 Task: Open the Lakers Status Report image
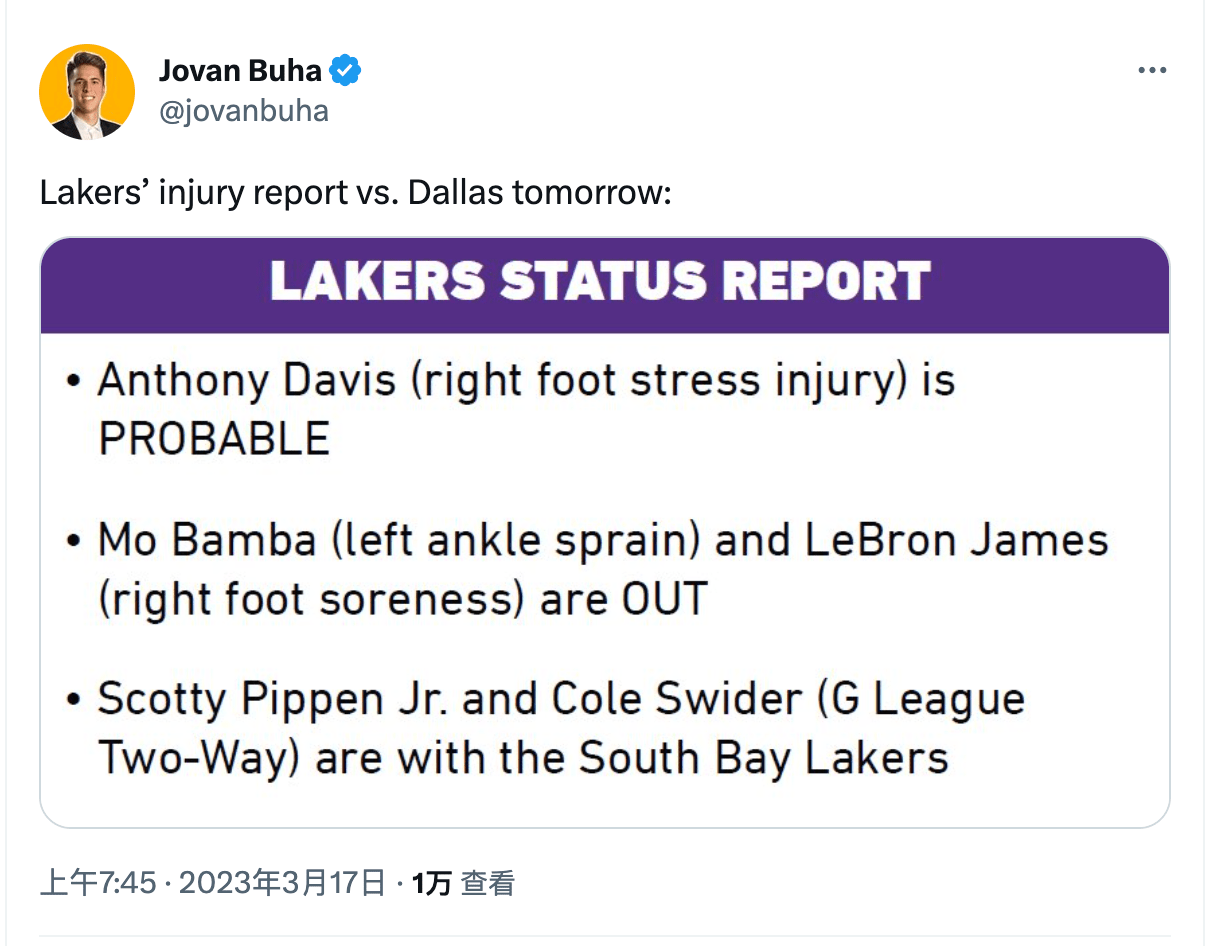pos(605,533)
